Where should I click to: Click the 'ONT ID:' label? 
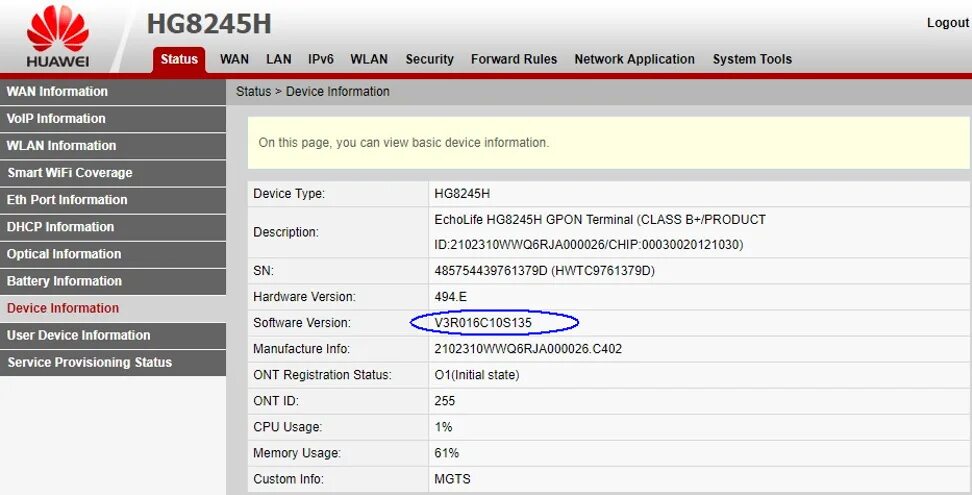(x=276, y=401)
